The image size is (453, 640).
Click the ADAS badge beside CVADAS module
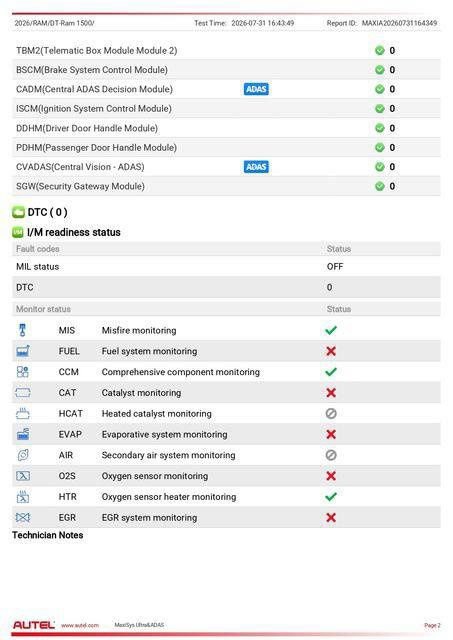[256, 167]
